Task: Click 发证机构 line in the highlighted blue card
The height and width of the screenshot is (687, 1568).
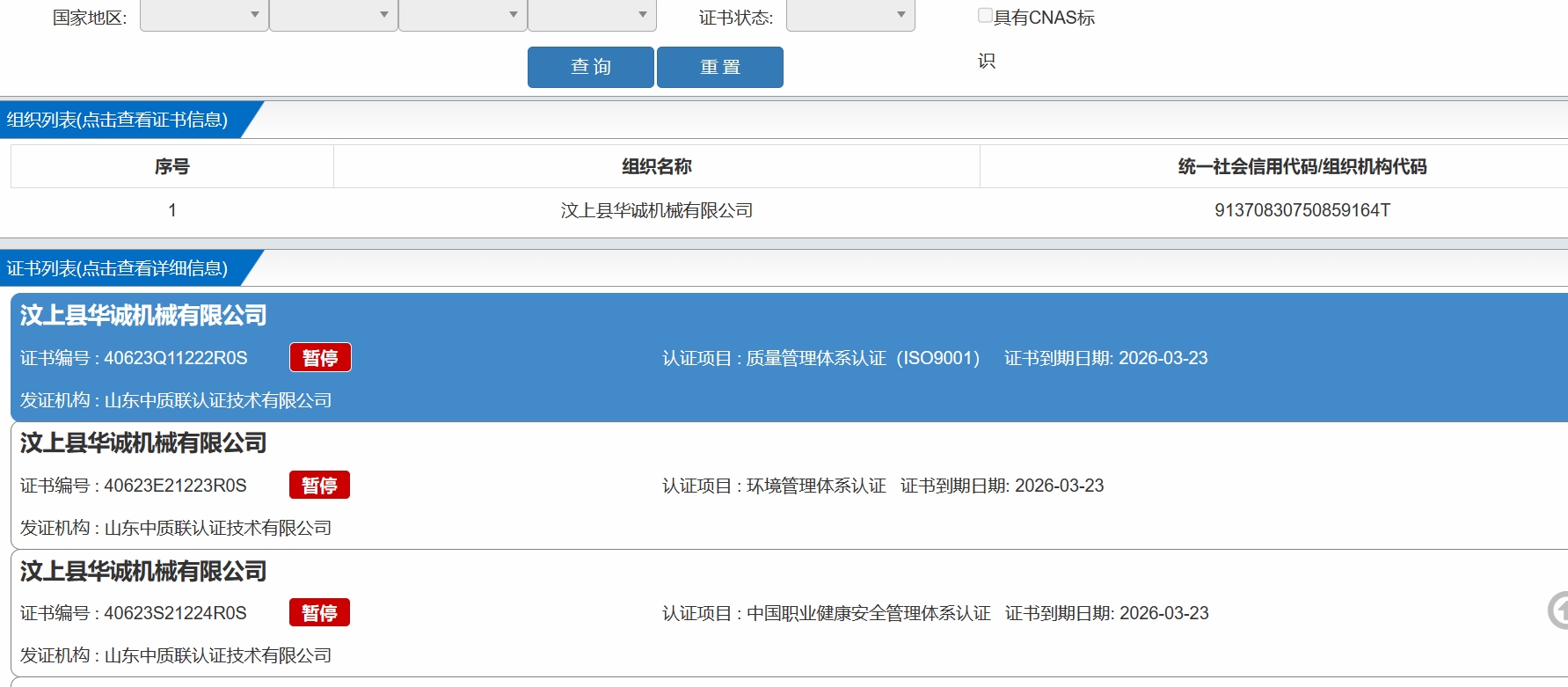Action: tap(176, 400)
